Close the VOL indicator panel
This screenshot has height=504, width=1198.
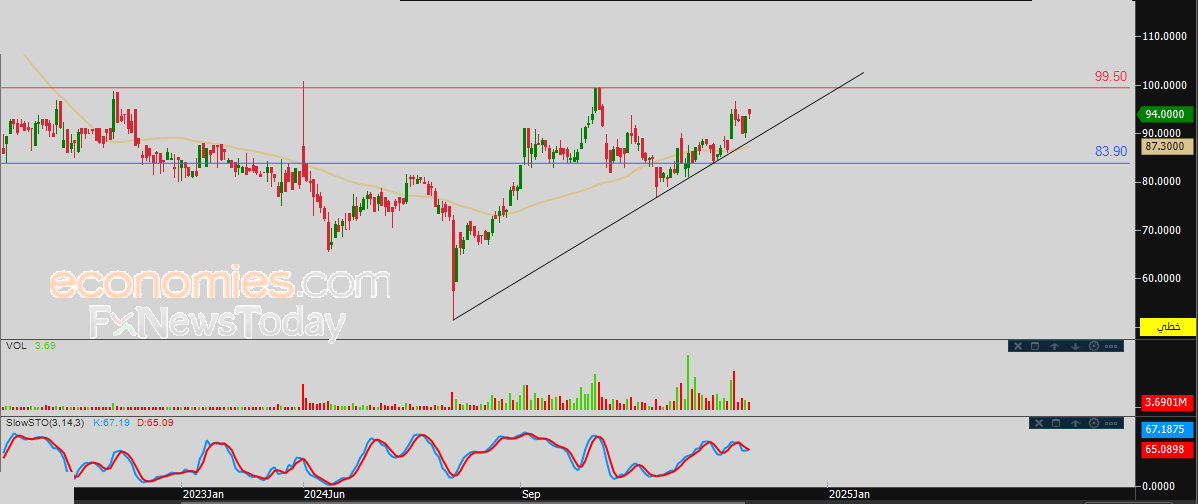point(1018,346)
